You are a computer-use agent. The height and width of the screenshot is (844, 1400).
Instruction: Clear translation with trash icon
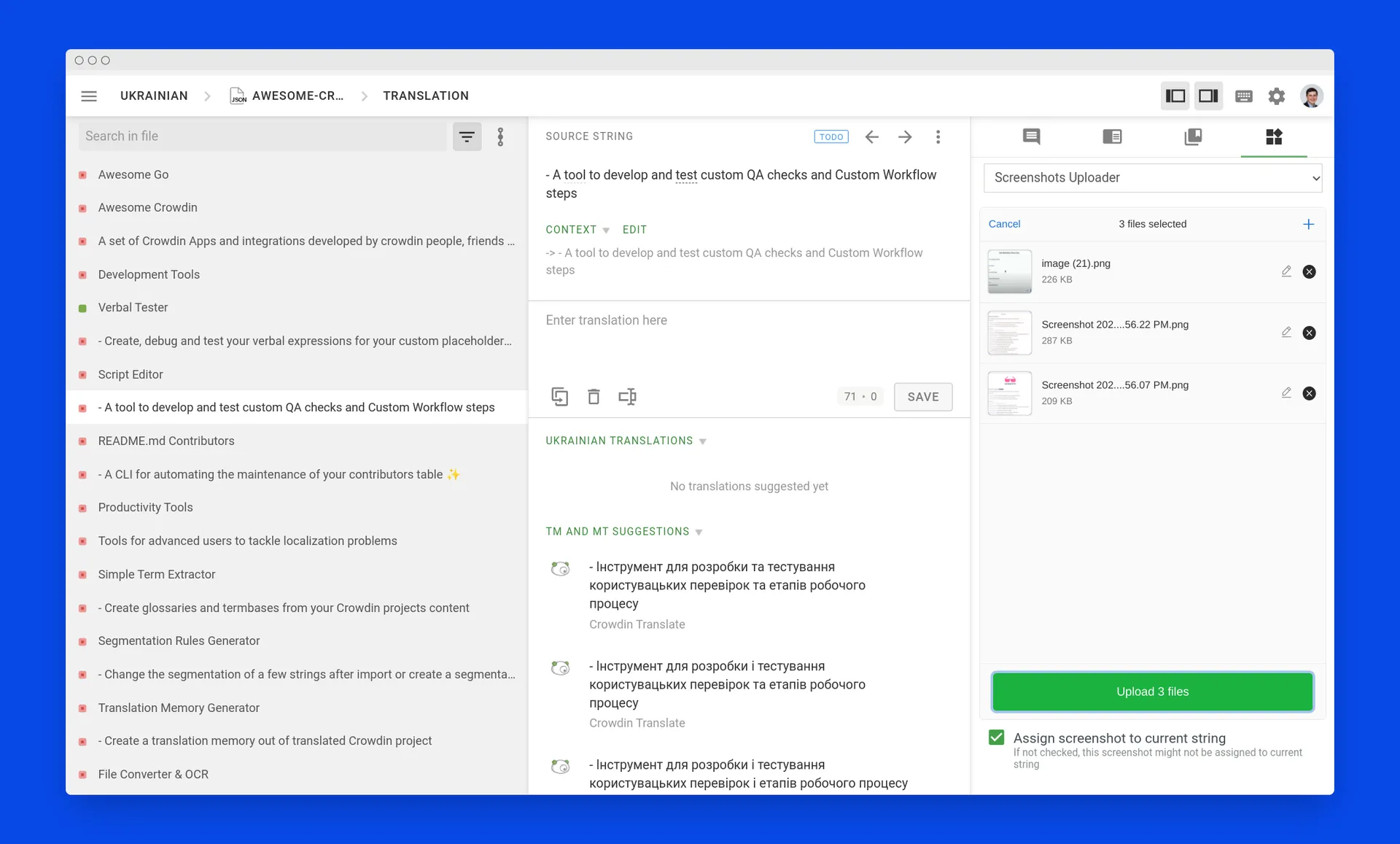[594, 396]
